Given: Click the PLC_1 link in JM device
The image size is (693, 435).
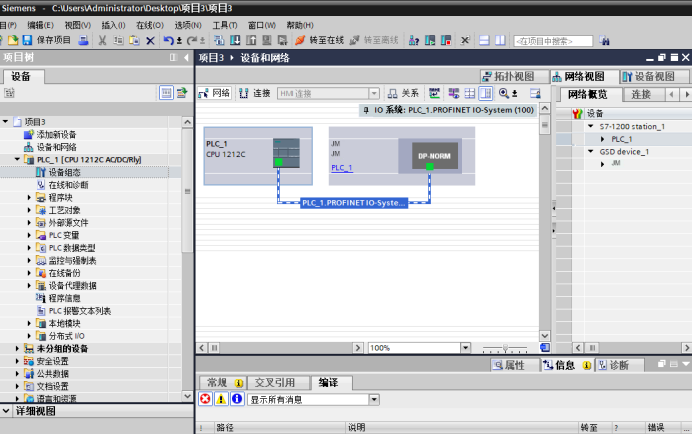Looking at the screenshot, I should pos(342,168).
